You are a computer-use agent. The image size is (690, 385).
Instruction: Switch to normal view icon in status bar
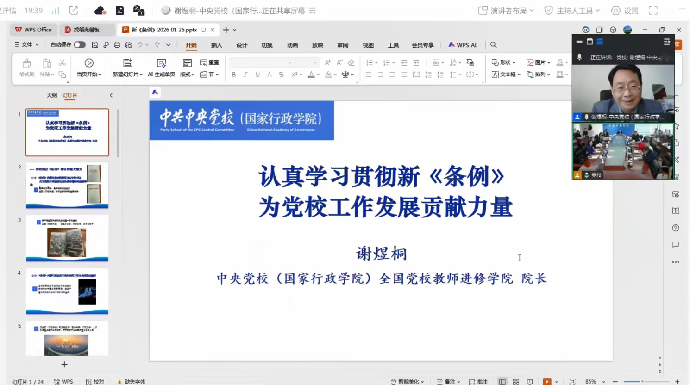point(502,381)
